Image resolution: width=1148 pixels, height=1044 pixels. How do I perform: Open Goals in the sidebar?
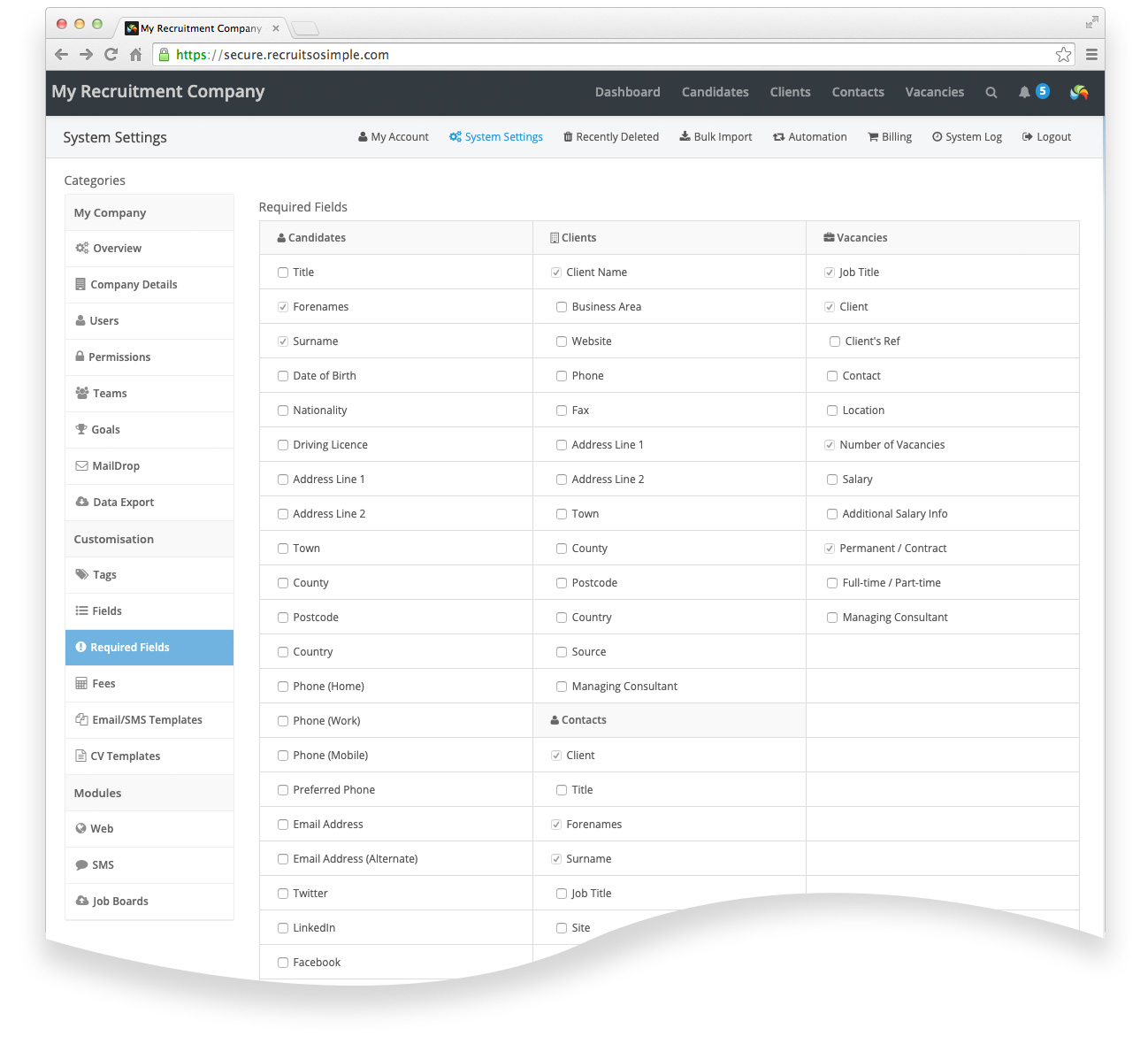[149, 430]
